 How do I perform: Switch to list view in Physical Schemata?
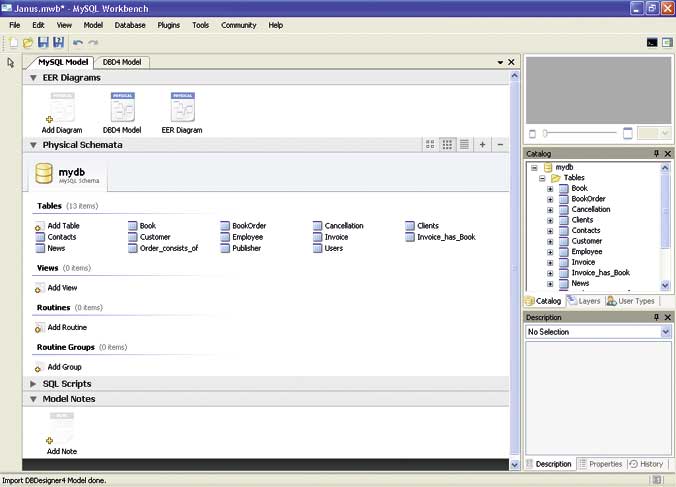click(x=464, y=144)
